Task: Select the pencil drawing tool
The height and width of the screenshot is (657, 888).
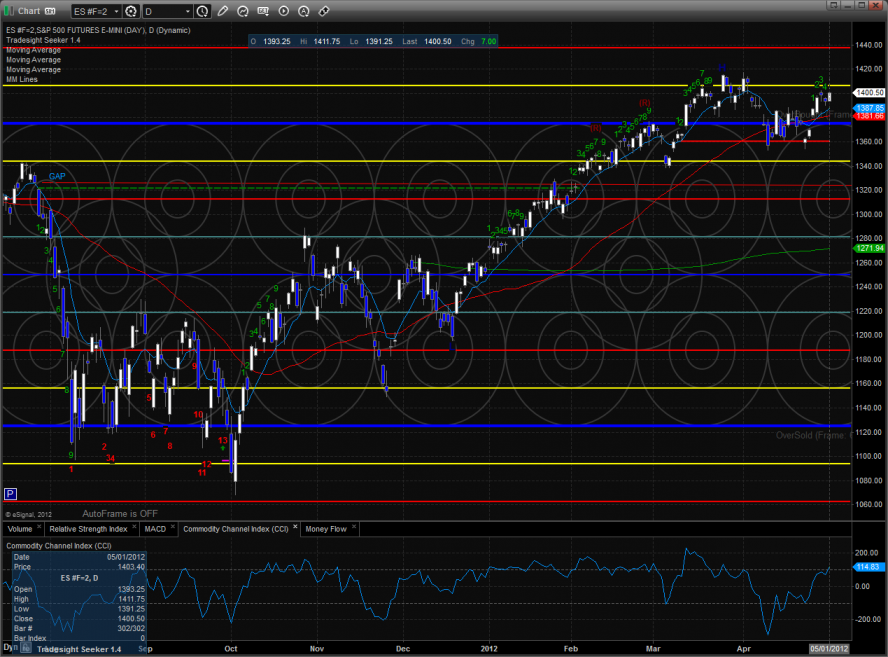Action: (222, 11)
